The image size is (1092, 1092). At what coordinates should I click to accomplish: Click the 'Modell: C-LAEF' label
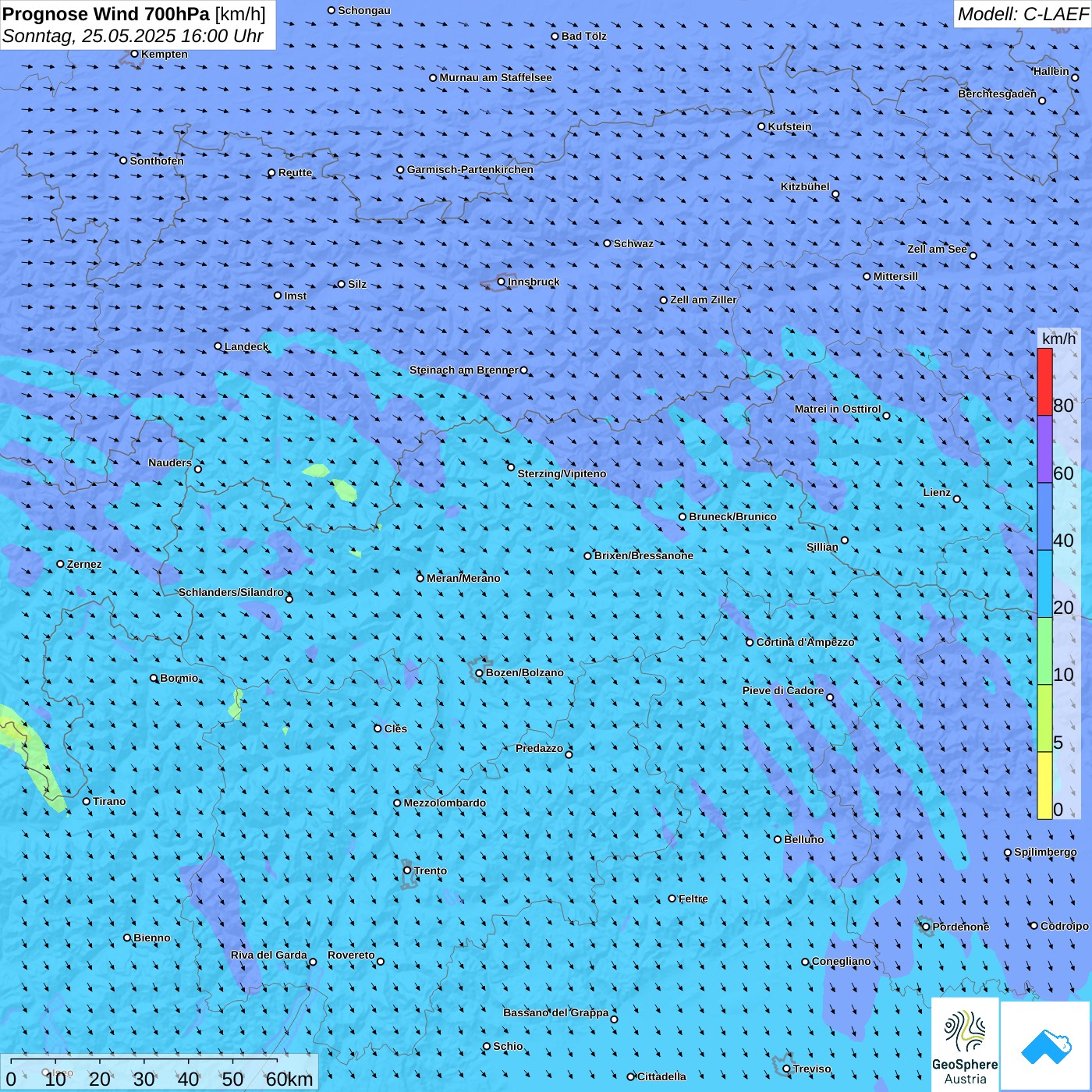point(1023,14)
